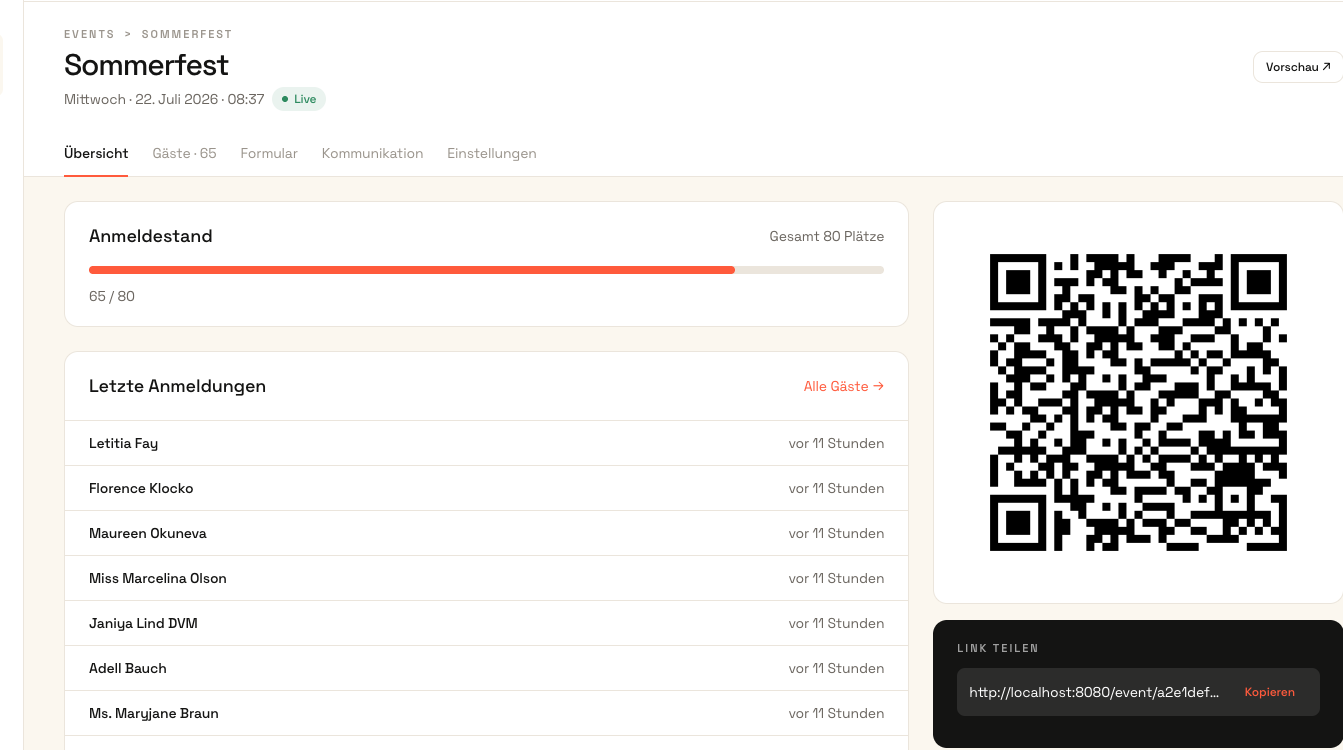The height and width of the screenshot is (750, 1343).
Task: Click the timestamp in Letitia Fay's row
Action: 836,443
